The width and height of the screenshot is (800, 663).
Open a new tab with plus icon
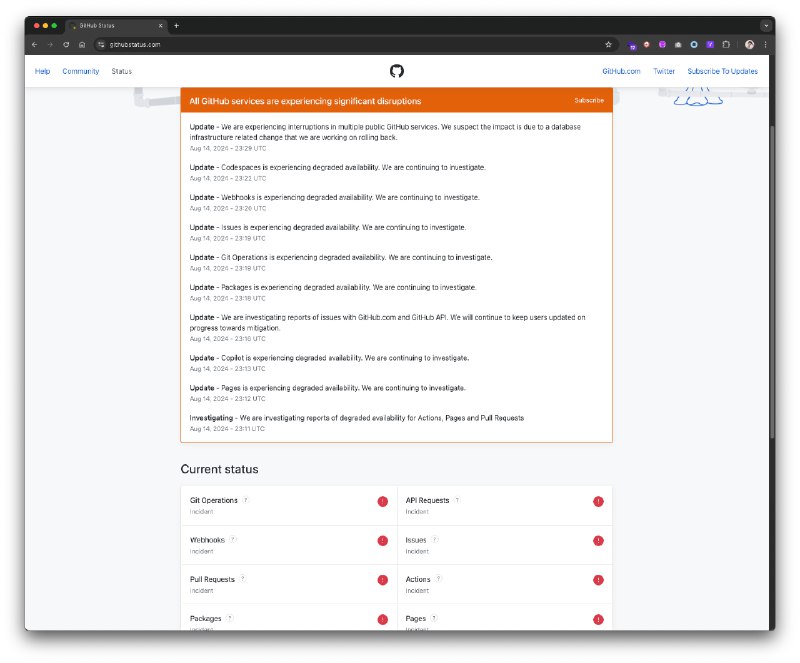[177, 26]
